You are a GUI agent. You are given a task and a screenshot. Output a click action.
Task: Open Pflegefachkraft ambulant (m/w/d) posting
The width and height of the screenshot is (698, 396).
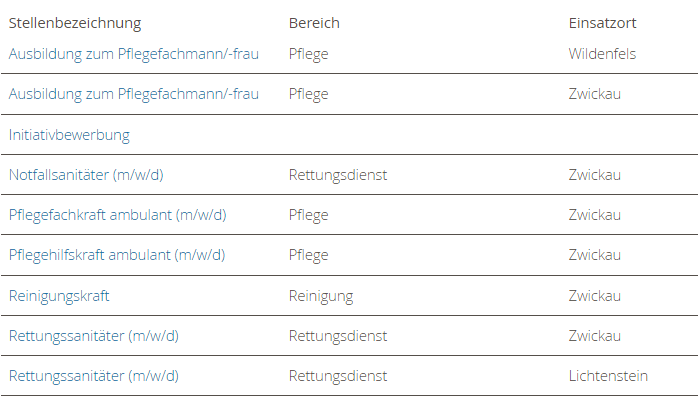(118, 215)
